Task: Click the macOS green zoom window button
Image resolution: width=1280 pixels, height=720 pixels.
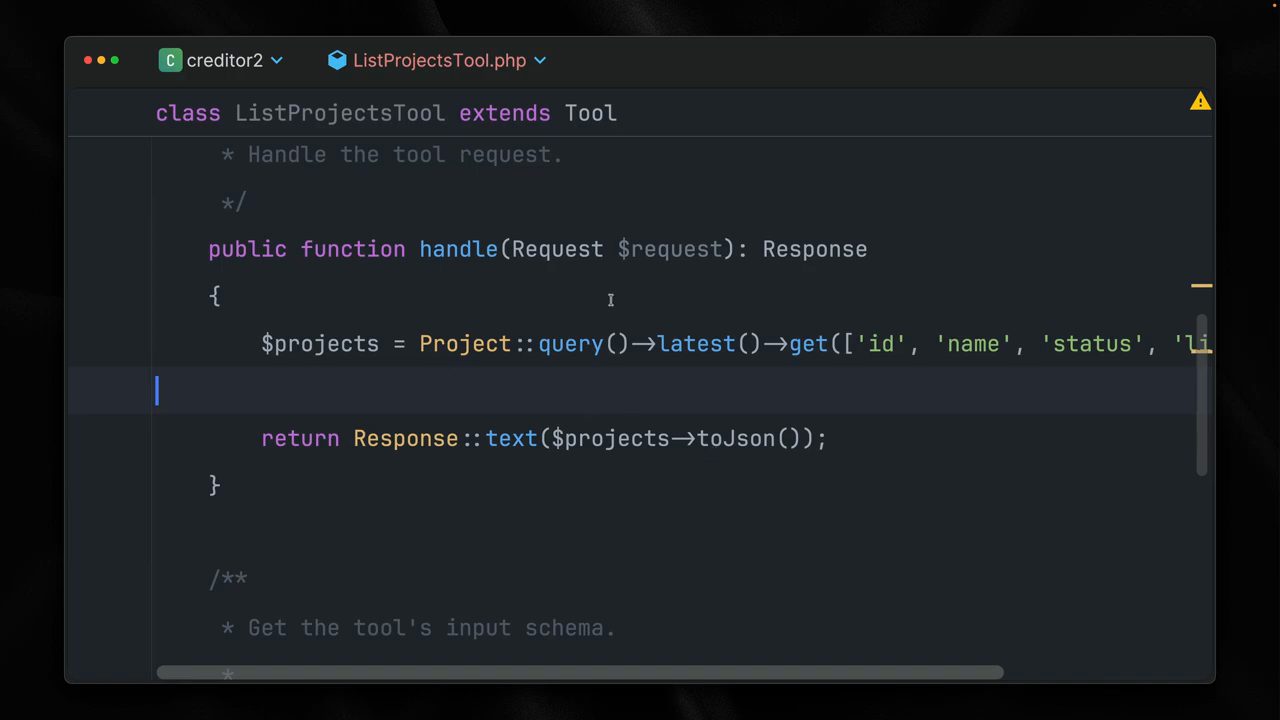Action: click(x=115, y=61)
